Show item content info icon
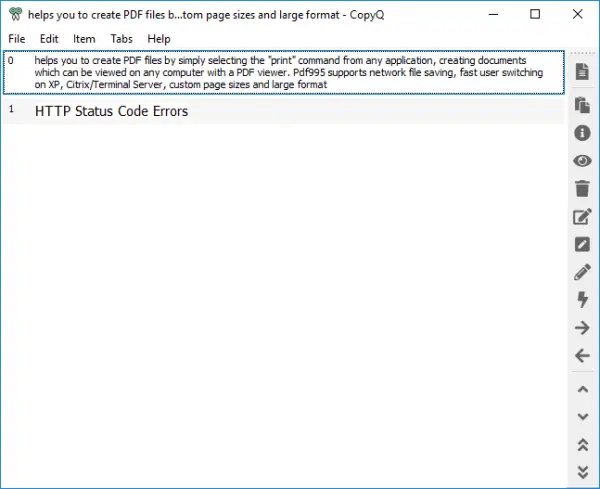Screen dimensions: 600x489 [582, 133]
